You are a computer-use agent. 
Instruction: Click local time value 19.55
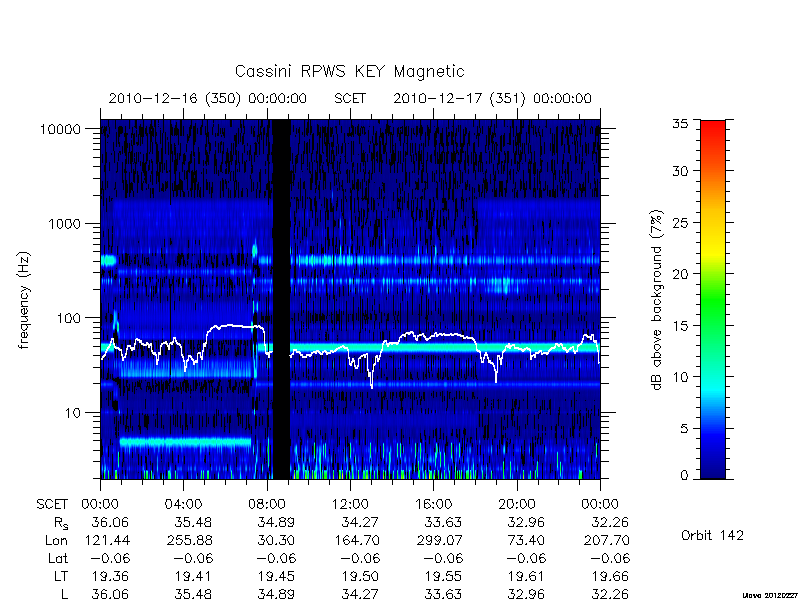tap(444, 577)
